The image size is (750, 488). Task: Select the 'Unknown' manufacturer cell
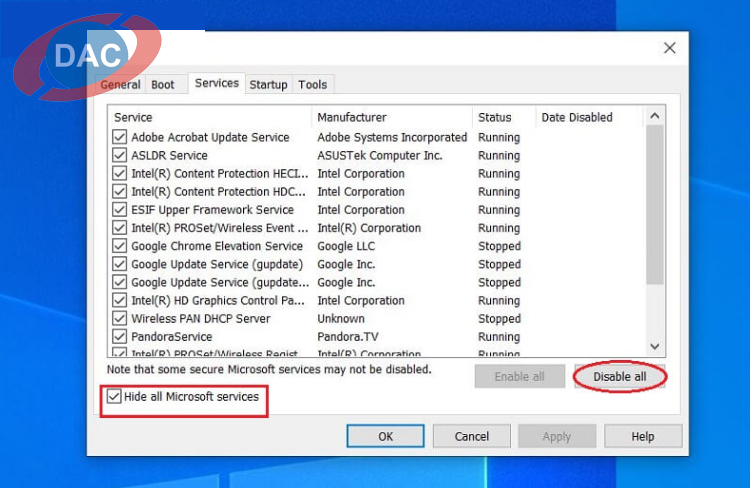[341, 319]
